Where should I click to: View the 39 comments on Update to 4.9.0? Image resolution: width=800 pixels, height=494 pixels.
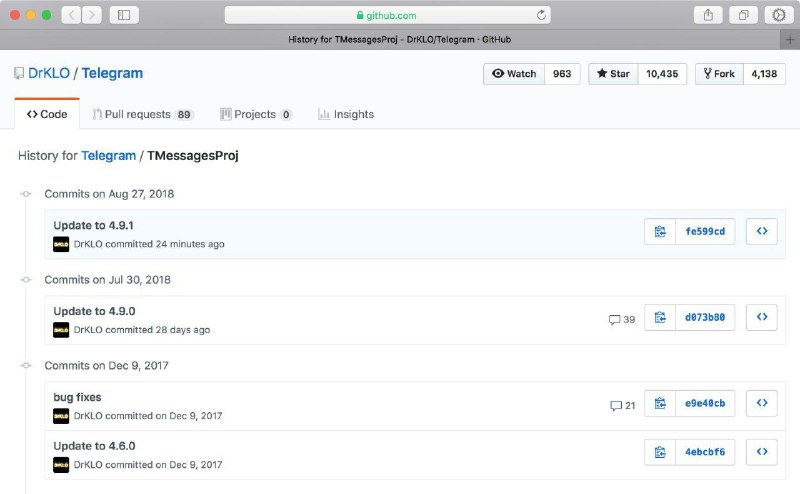tap(622, 319)
